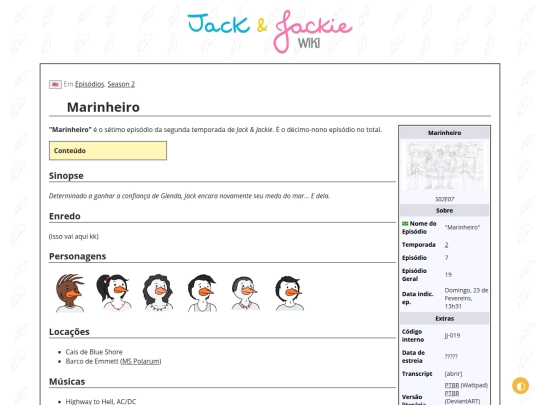Open the transcript [abrir] link

(453, 374)
